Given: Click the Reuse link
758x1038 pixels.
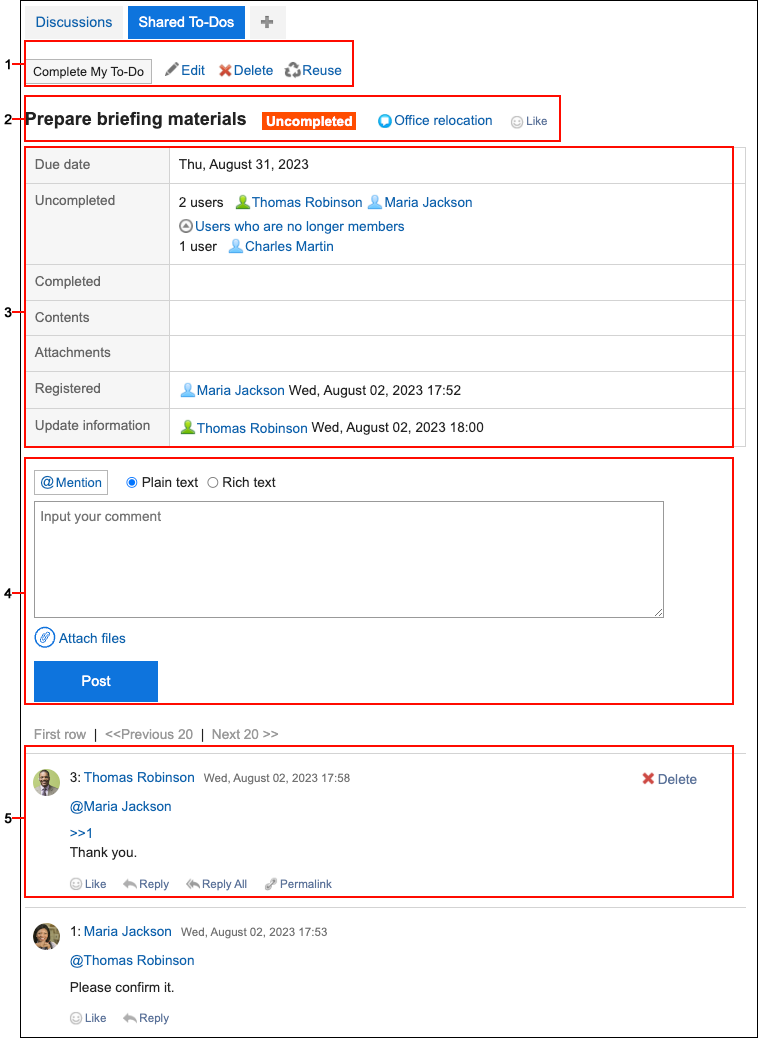Looking at the screenshot, I should (322, 70).
